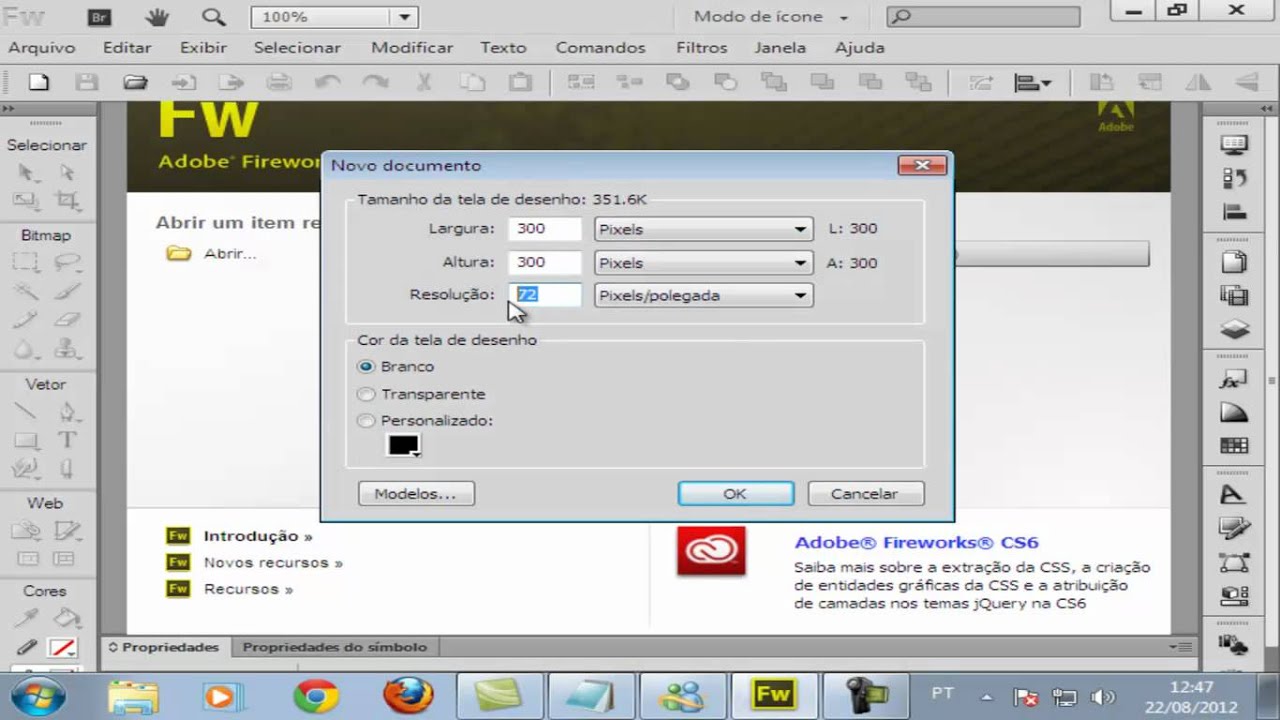
Task: Select the Hand tool in the application bar
Action: 157,16
